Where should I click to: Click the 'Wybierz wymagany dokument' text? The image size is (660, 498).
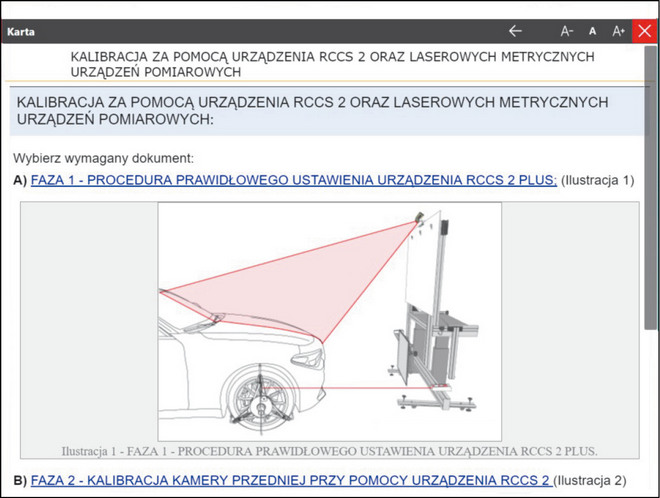click(x=103, y=158)
